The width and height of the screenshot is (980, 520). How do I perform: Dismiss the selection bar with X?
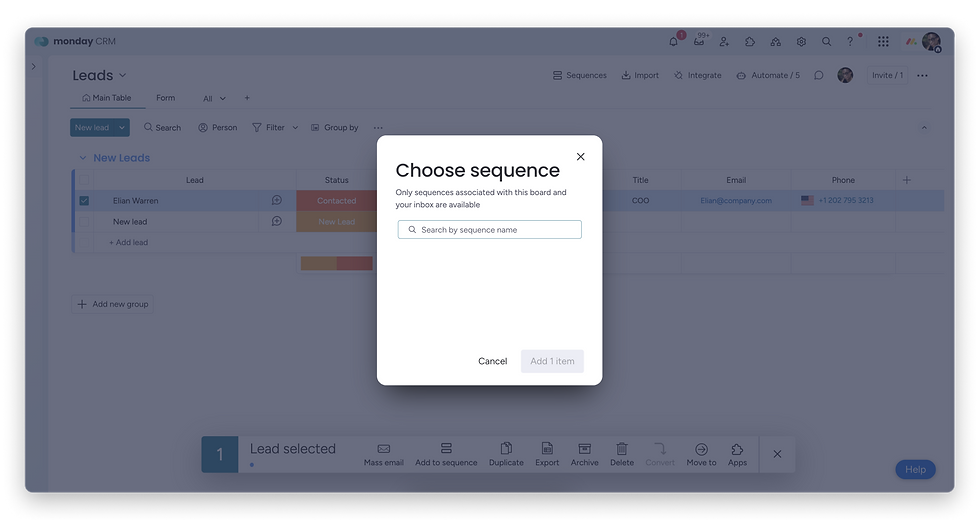[778, 454]
